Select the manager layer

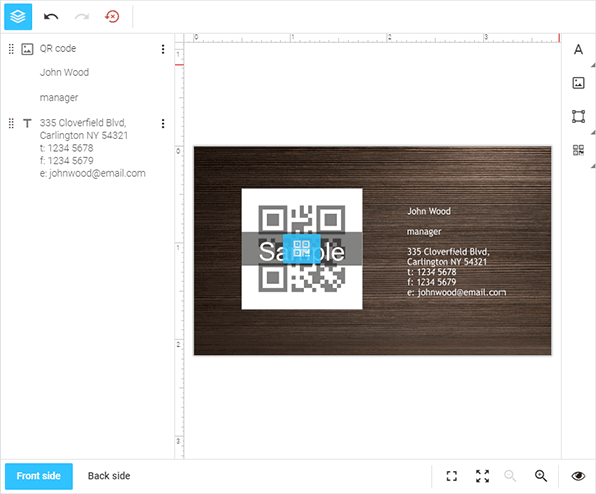click(59, 98)
